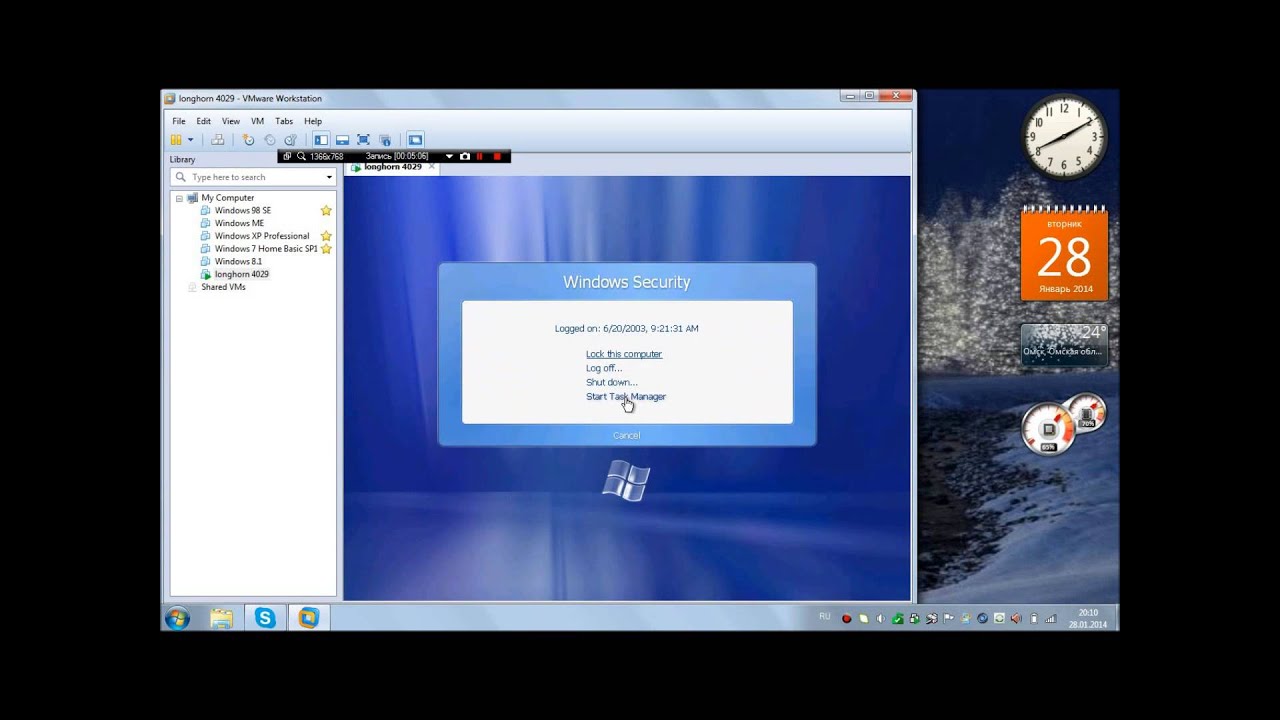Toggle favorite star for Windows 98 SE
The image size is (1280, 720).
click(x=326, y=211)
